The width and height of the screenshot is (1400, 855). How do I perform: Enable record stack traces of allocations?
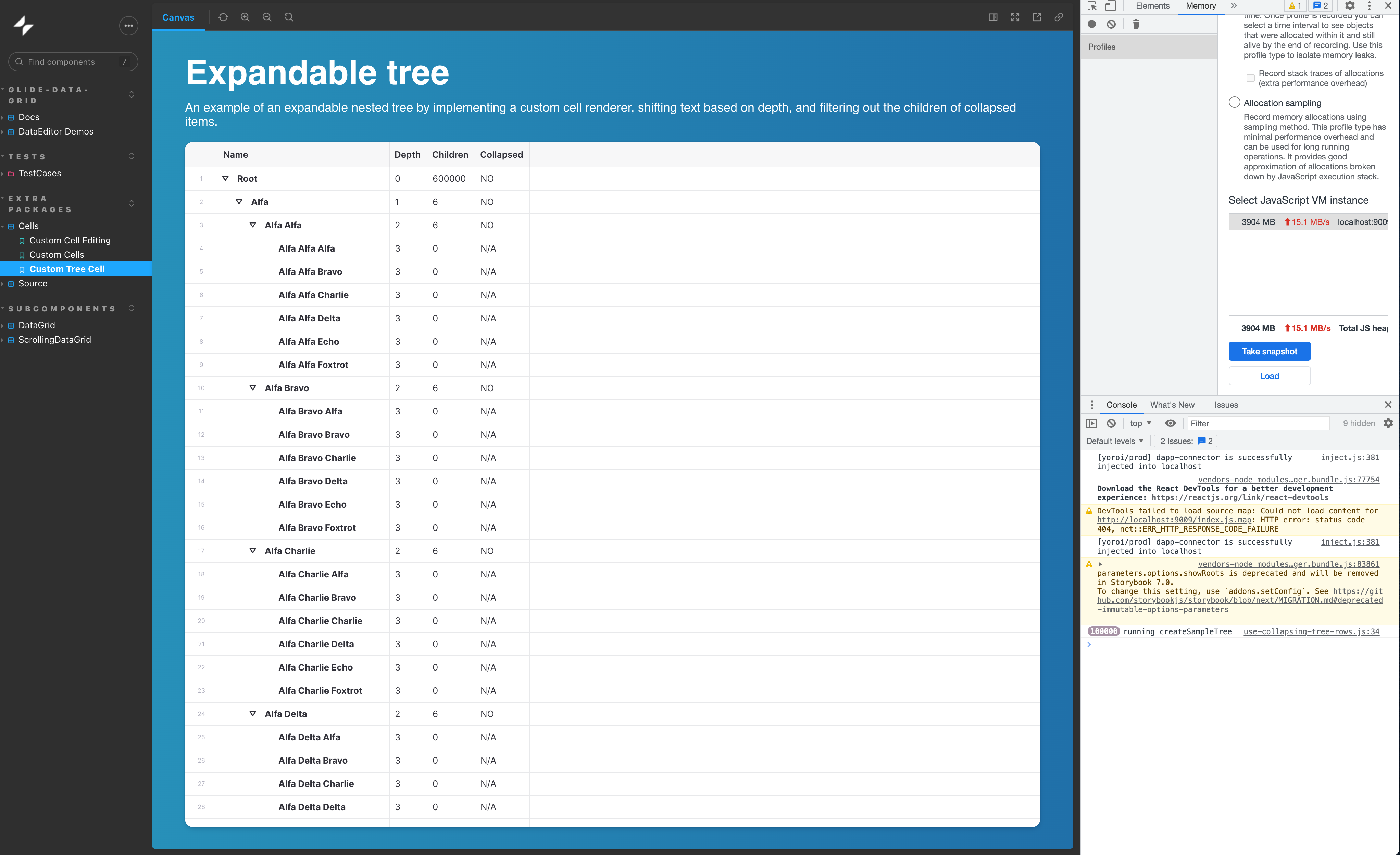(1250, 78)
